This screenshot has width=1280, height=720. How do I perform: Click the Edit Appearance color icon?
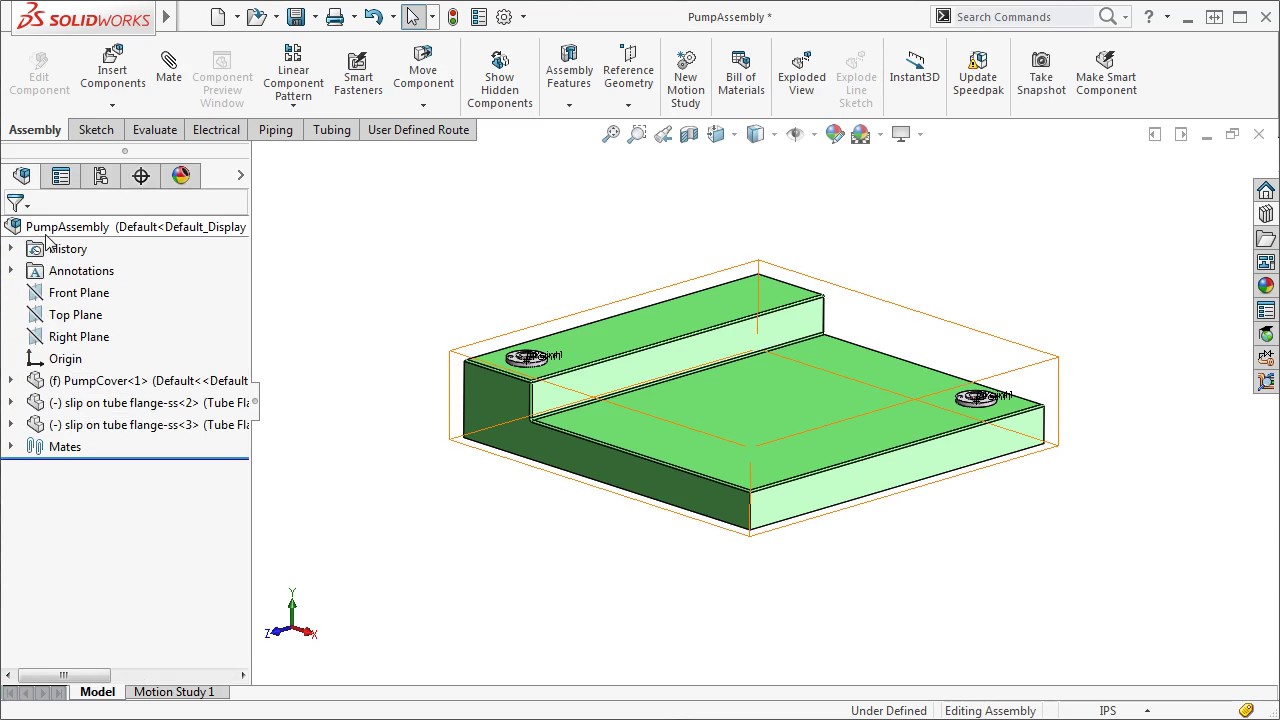coord(834,134)
